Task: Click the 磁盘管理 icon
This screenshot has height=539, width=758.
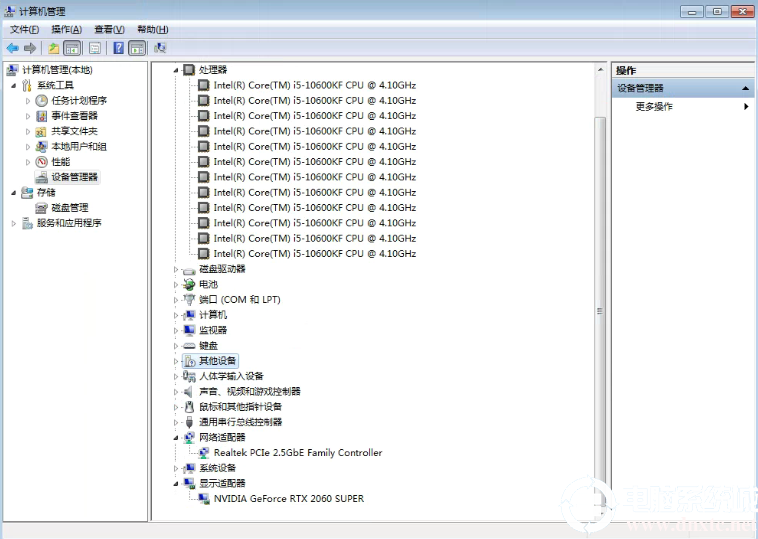Action: pos(42,208)
